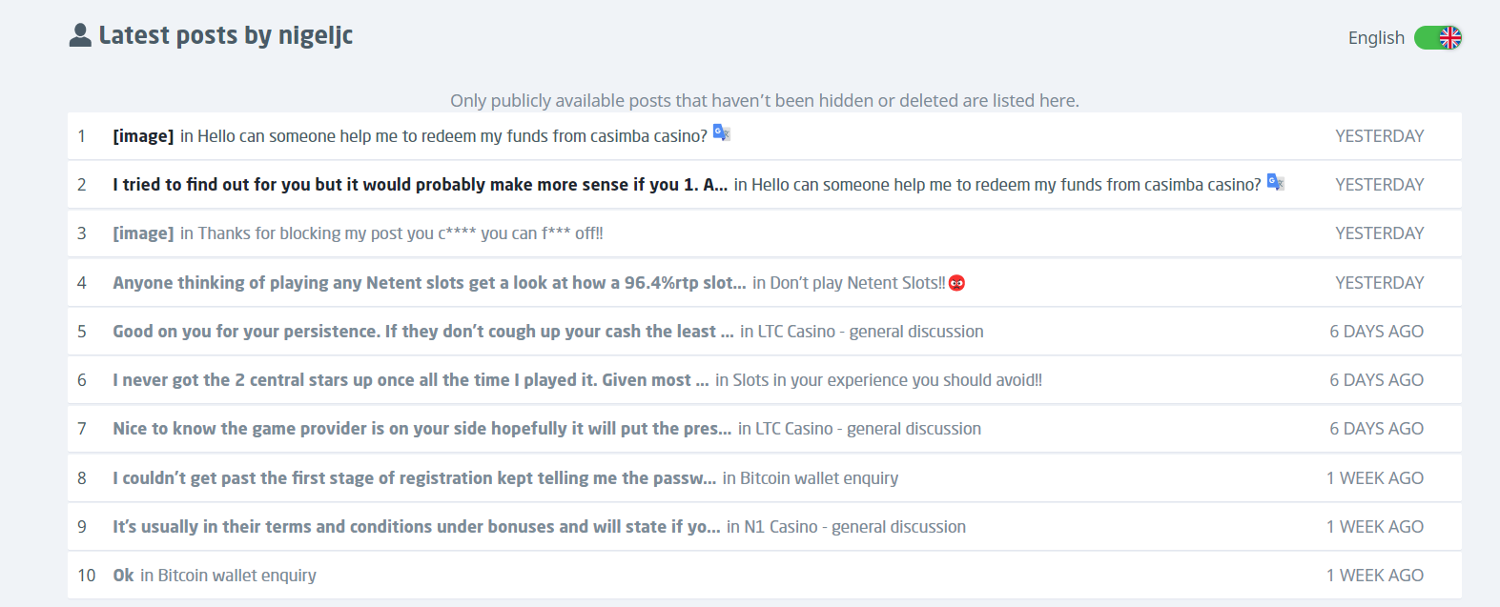The image size is (1500, 607).
Task: Click red emoji after "Don't play Netent Slots!!"
Action: (957, 283)
